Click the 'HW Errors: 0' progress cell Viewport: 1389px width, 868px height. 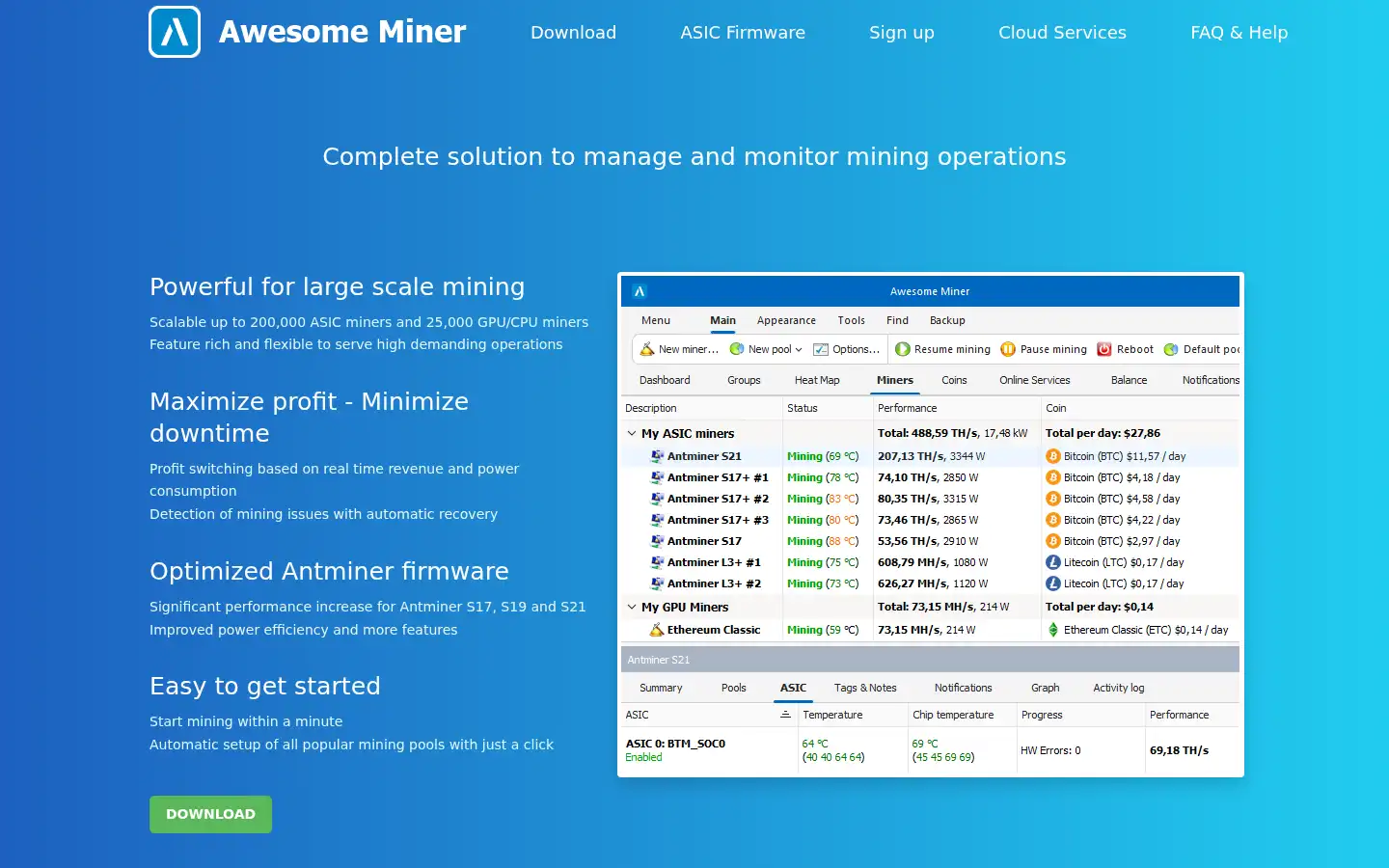pos(1050,750)
